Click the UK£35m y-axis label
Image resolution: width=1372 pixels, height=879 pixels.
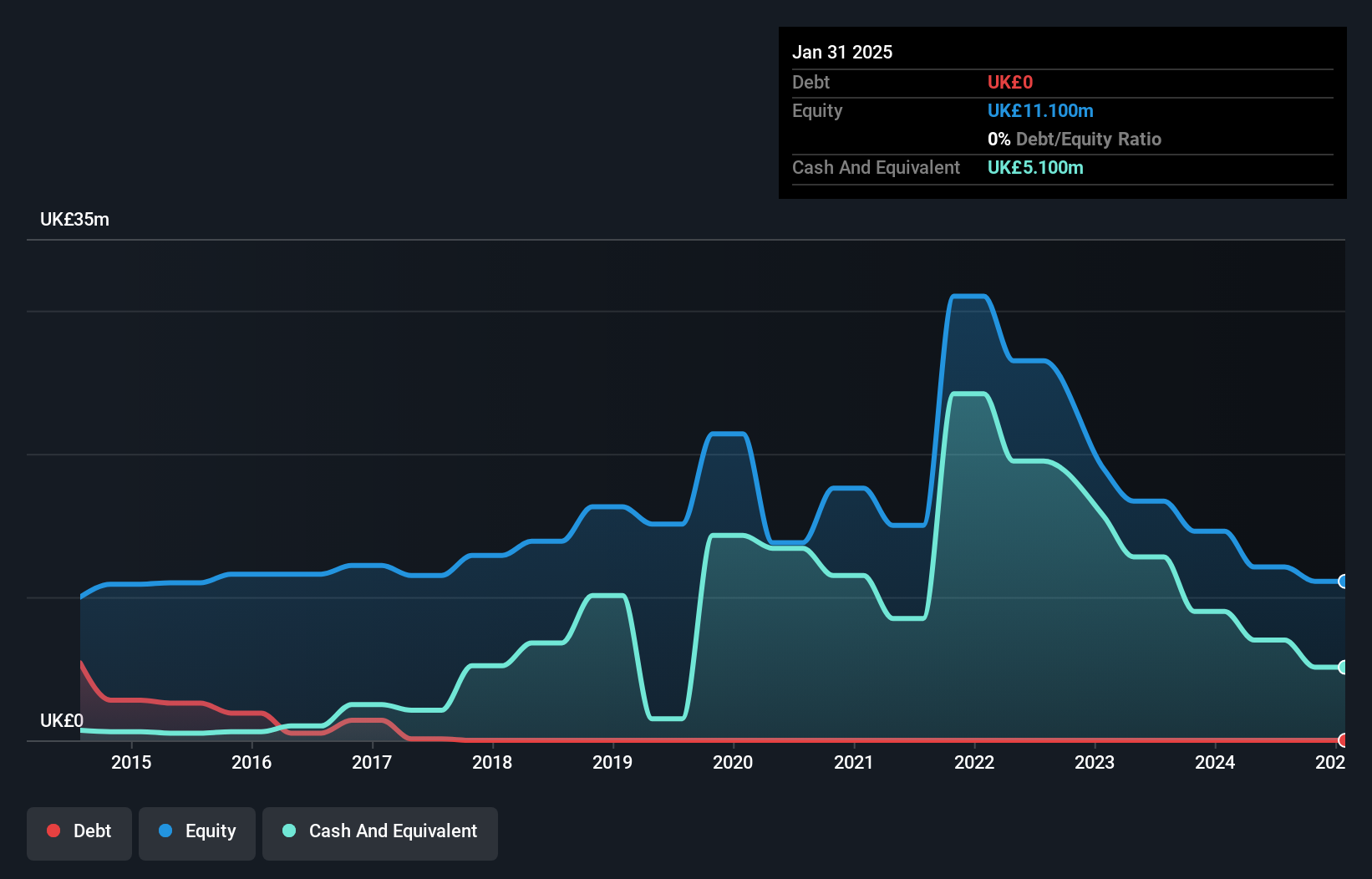click(x=74, y=220)
